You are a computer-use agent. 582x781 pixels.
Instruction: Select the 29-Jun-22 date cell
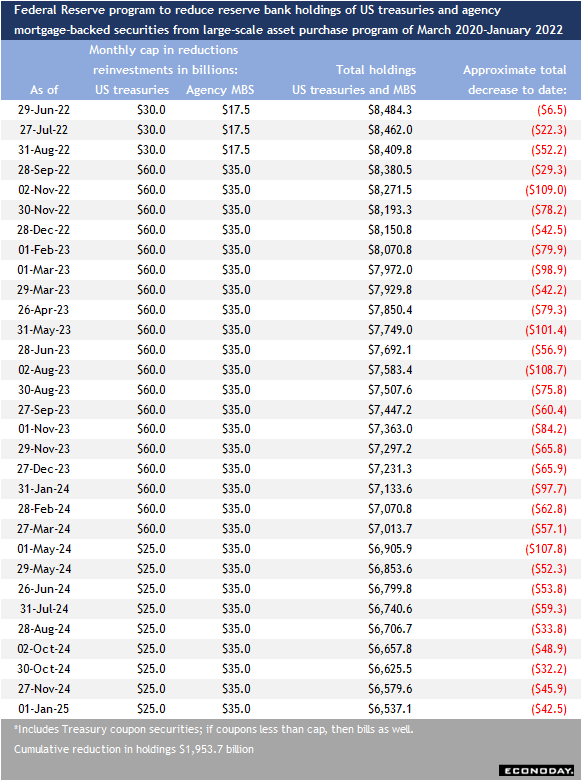coord(44,110)
